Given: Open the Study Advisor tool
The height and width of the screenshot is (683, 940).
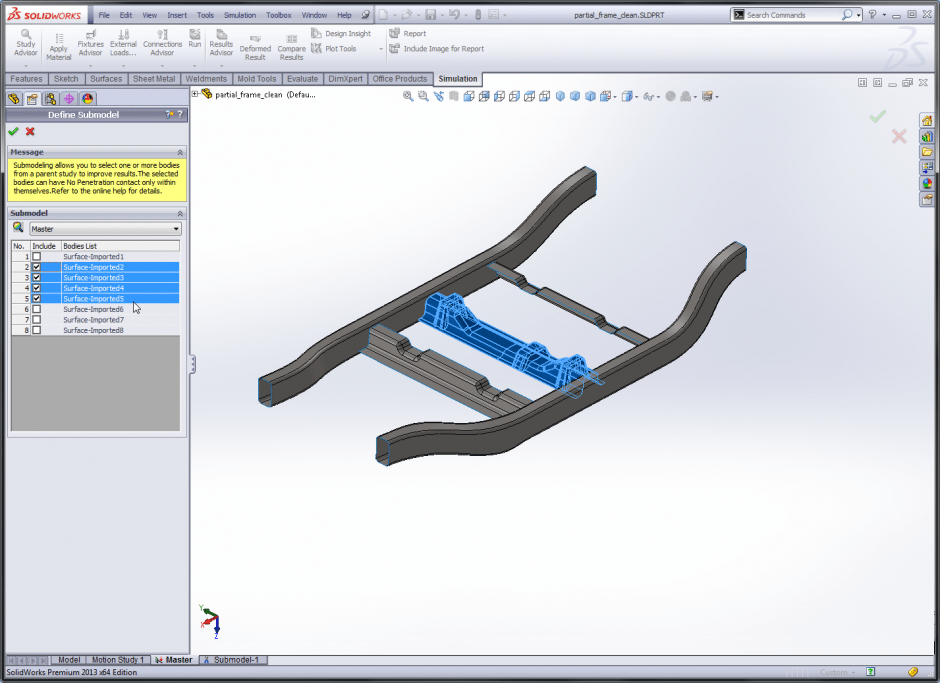Looking at the screenshot, I should click(x=26, y=41).
